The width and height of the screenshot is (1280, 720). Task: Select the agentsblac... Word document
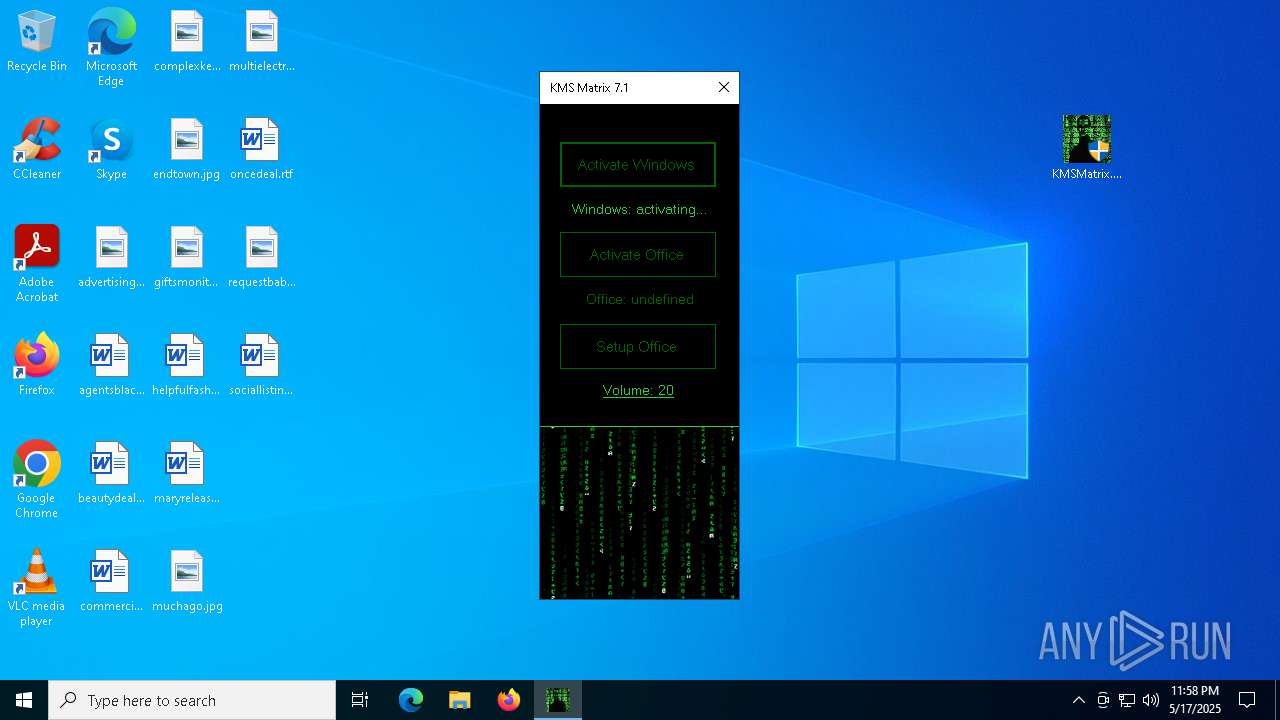point(111,365)
